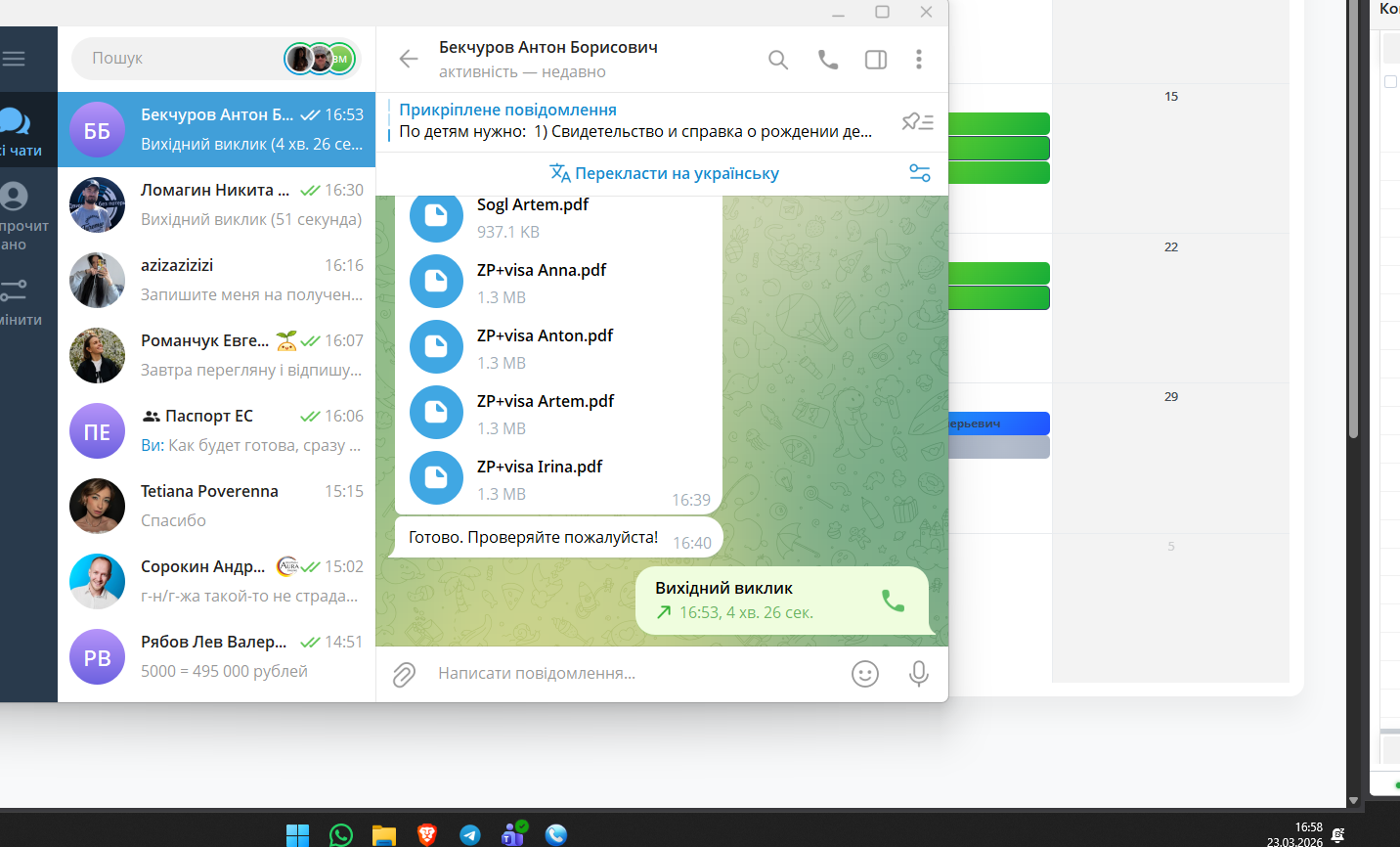The width and height of the screenshot is (1400, 847).
Task: Open the All chats folder
Action: click(20, 131)
